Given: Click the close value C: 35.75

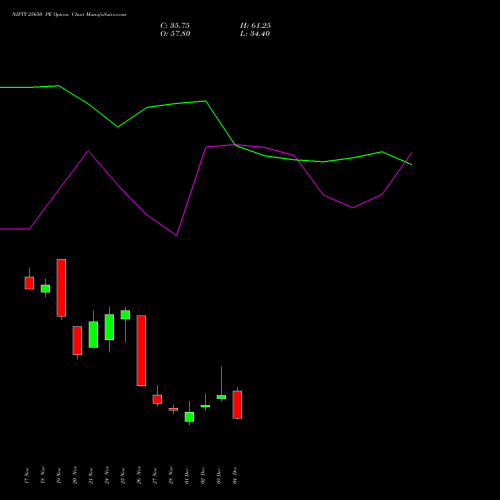Looking at the screenshot, I should (x=175, y=26).
